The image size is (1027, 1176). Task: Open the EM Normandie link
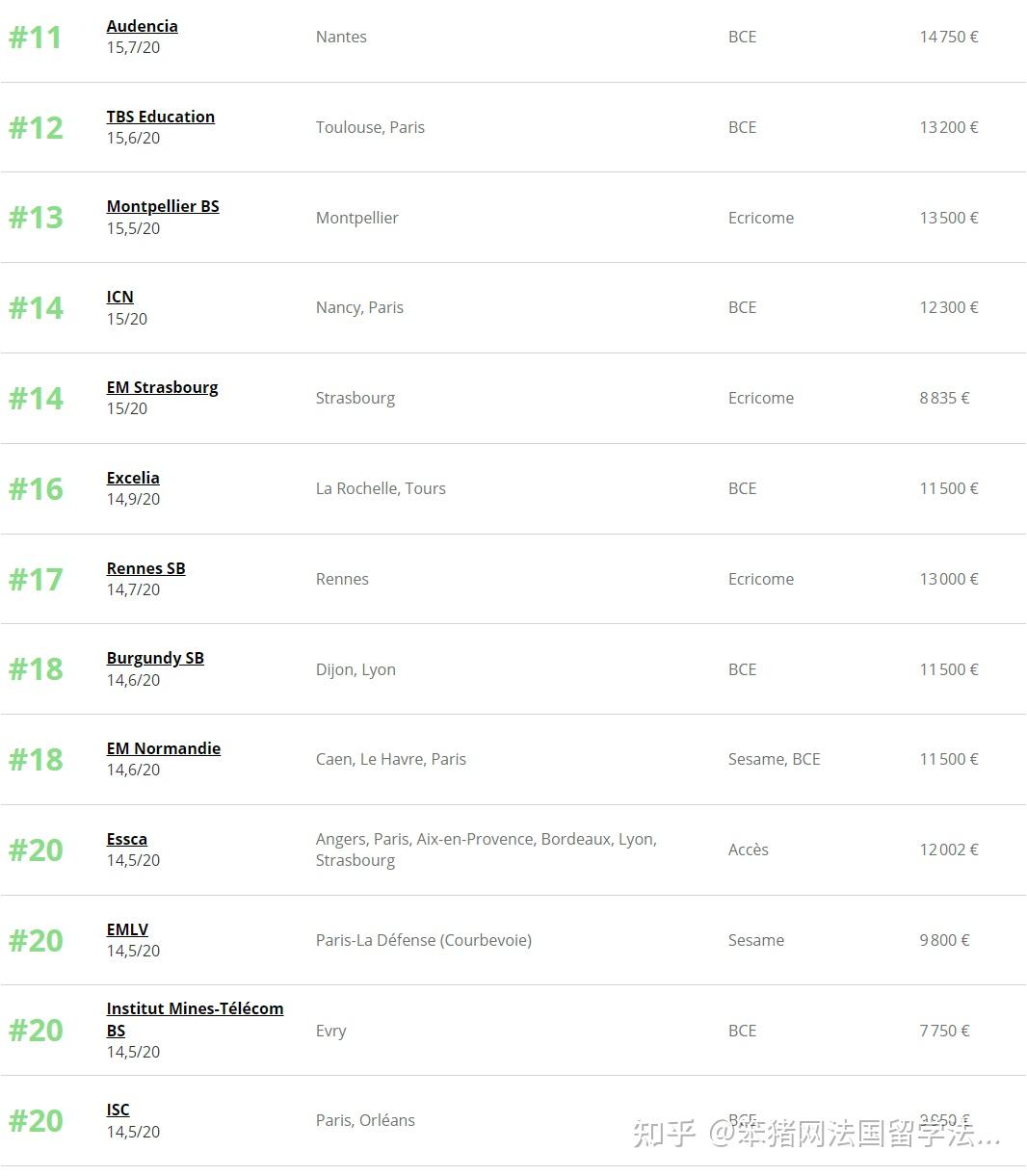(x=163, y=748)
